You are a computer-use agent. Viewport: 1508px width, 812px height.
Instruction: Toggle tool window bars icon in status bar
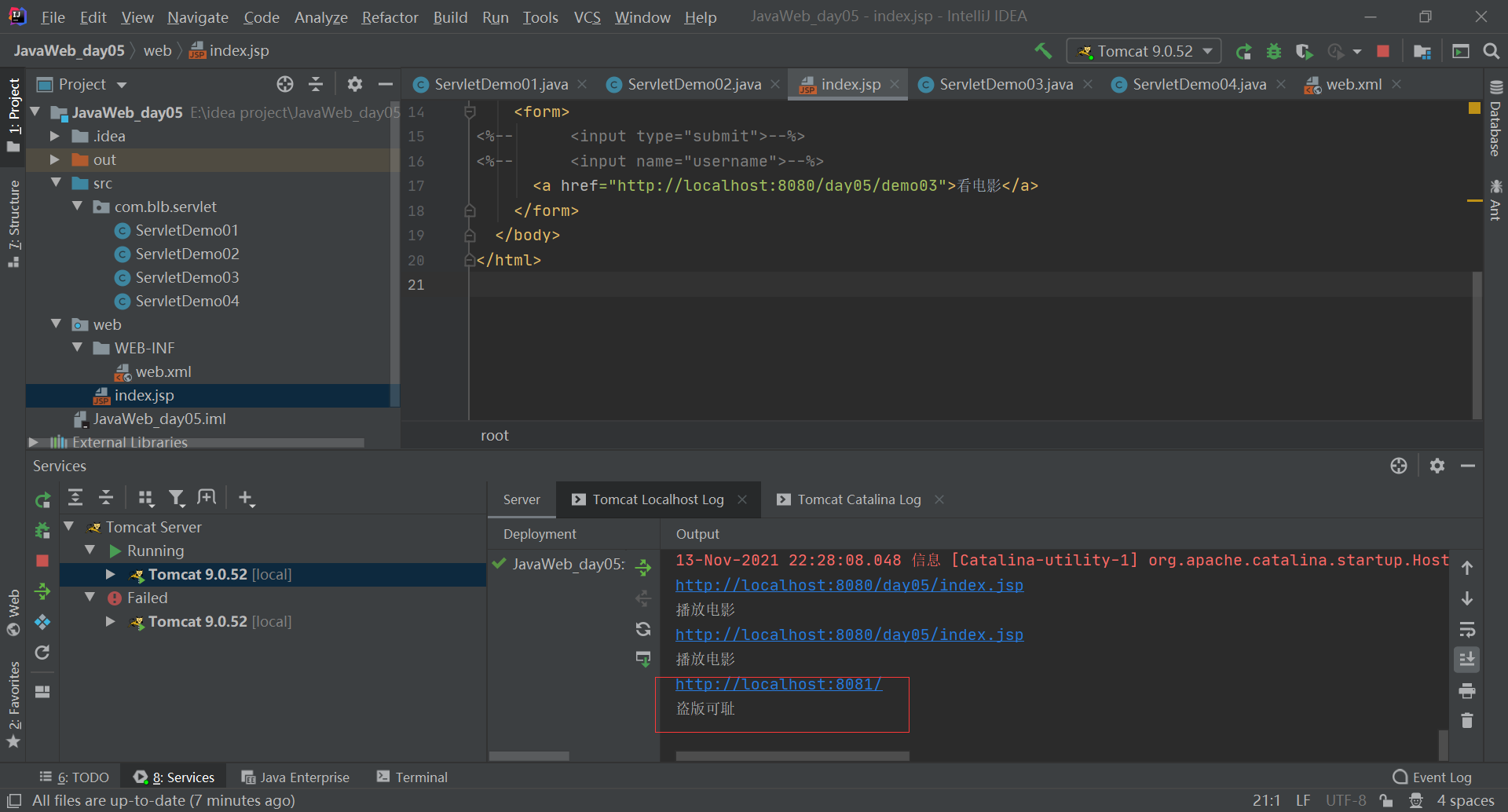point(14,800)
